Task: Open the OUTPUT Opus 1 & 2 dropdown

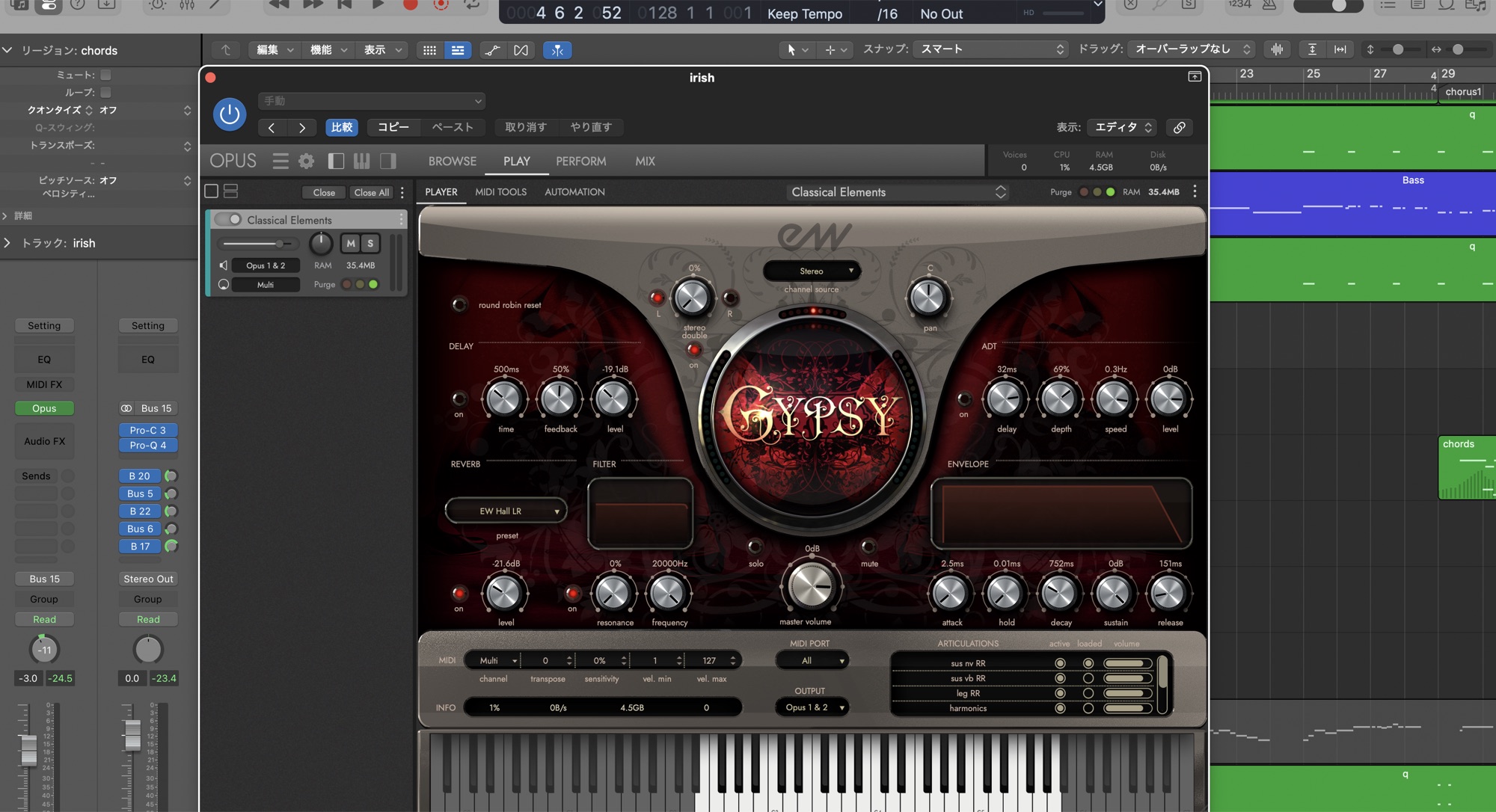Action: coord(812,707)
